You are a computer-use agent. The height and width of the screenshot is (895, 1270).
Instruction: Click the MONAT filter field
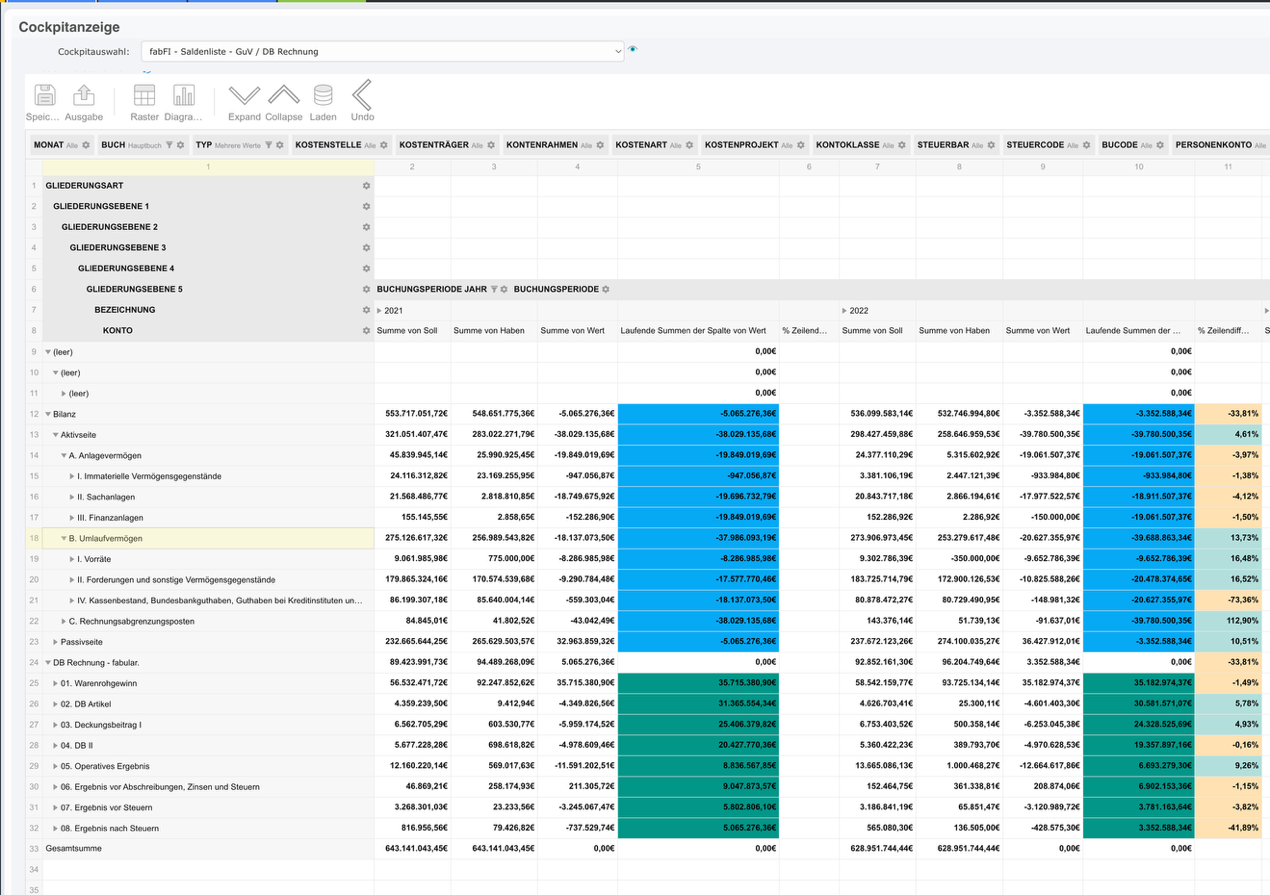[x=48, y=144]
